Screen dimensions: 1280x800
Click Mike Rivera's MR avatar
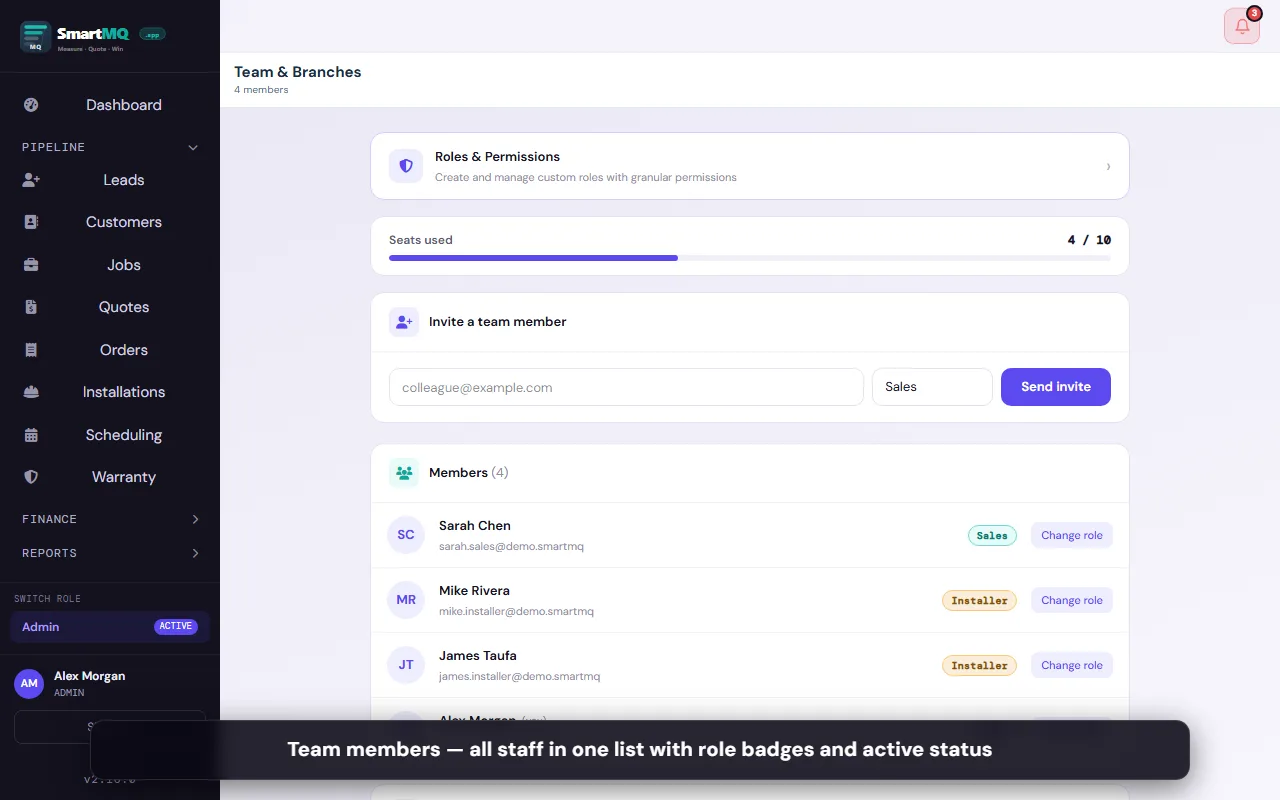point(406,600)
